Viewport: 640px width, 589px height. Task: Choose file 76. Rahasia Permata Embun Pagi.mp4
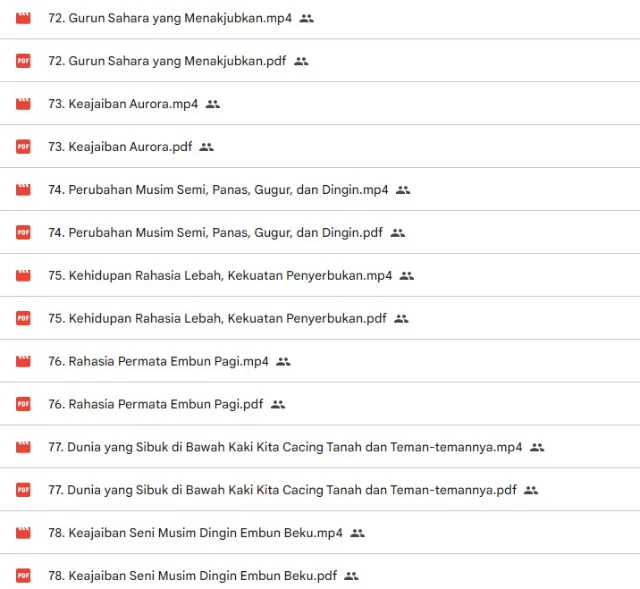[158, 362]
